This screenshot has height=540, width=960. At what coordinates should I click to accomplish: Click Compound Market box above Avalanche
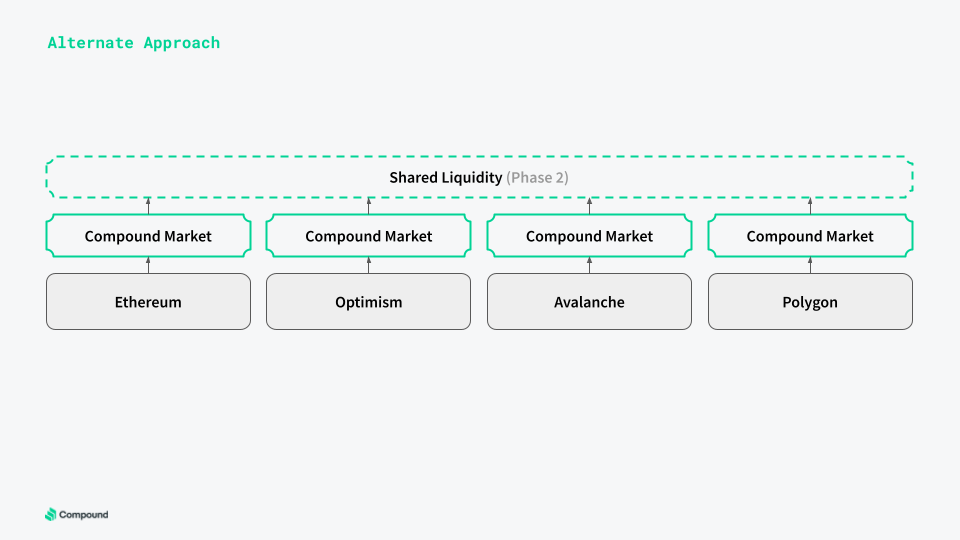(590, 236)
